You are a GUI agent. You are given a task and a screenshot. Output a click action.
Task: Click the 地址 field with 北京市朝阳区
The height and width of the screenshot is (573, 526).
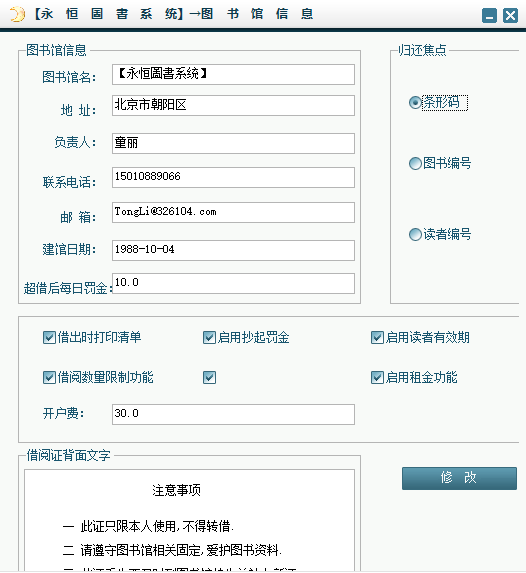coord(233,106)
